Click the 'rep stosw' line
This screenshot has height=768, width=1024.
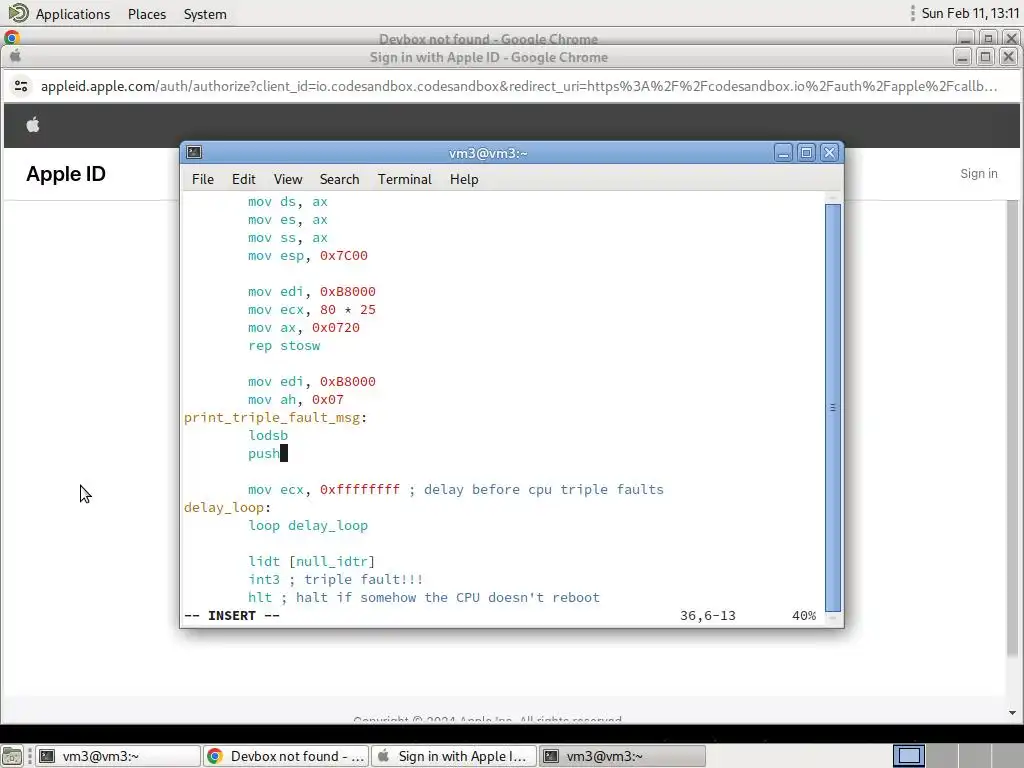coord(284,345)
